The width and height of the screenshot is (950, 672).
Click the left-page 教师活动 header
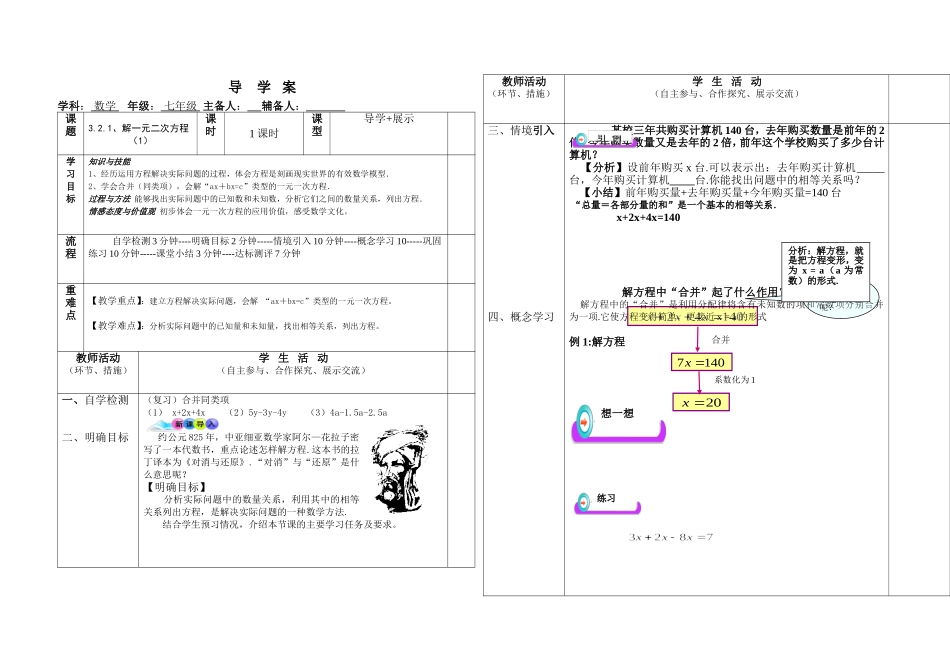(98, 358)
